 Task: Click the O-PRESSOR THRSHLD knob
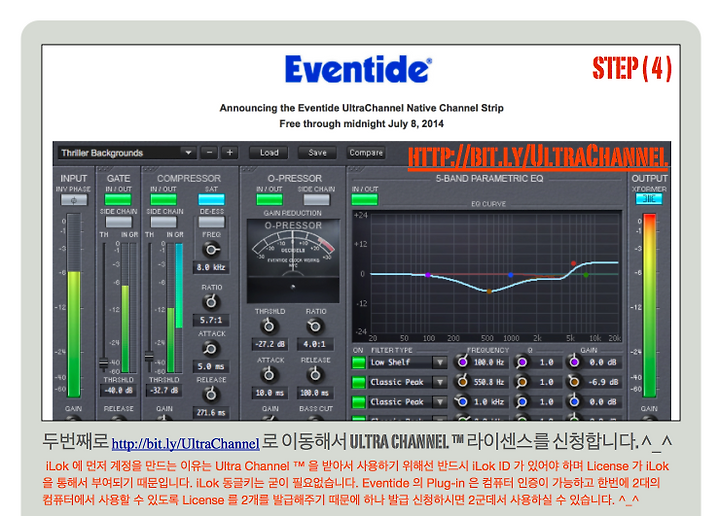coord(269,326)
